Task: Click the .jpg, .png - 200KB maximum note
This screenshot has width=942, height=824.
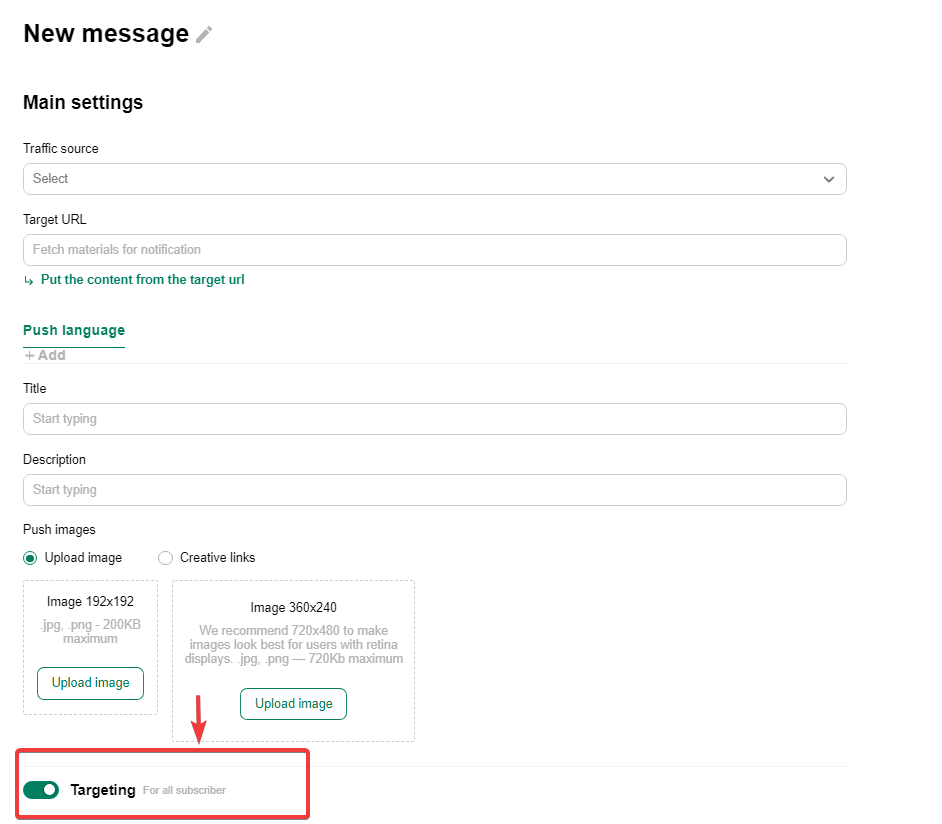Action: click(90, 632)
